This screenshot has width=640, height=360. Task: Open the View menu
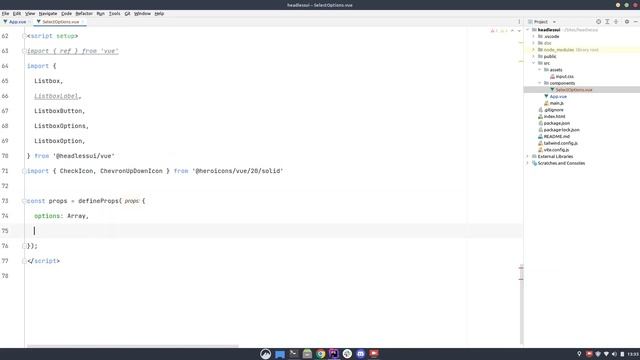(x=30, y=13)
